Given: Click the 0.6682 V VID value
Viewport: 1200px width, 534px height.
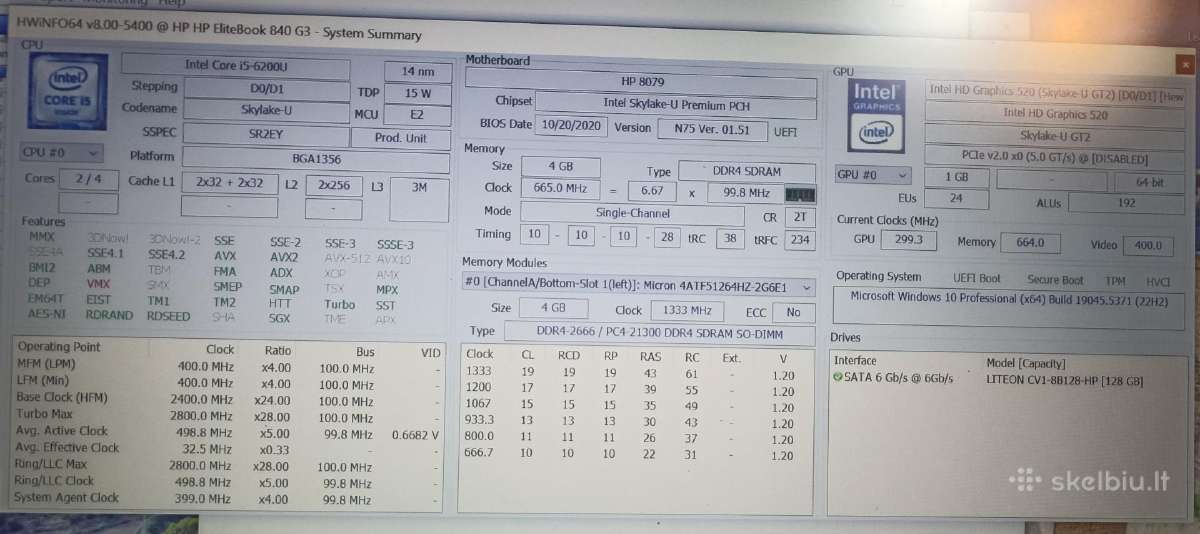Looking at the screenshot, I should click(x=415, y=435).
